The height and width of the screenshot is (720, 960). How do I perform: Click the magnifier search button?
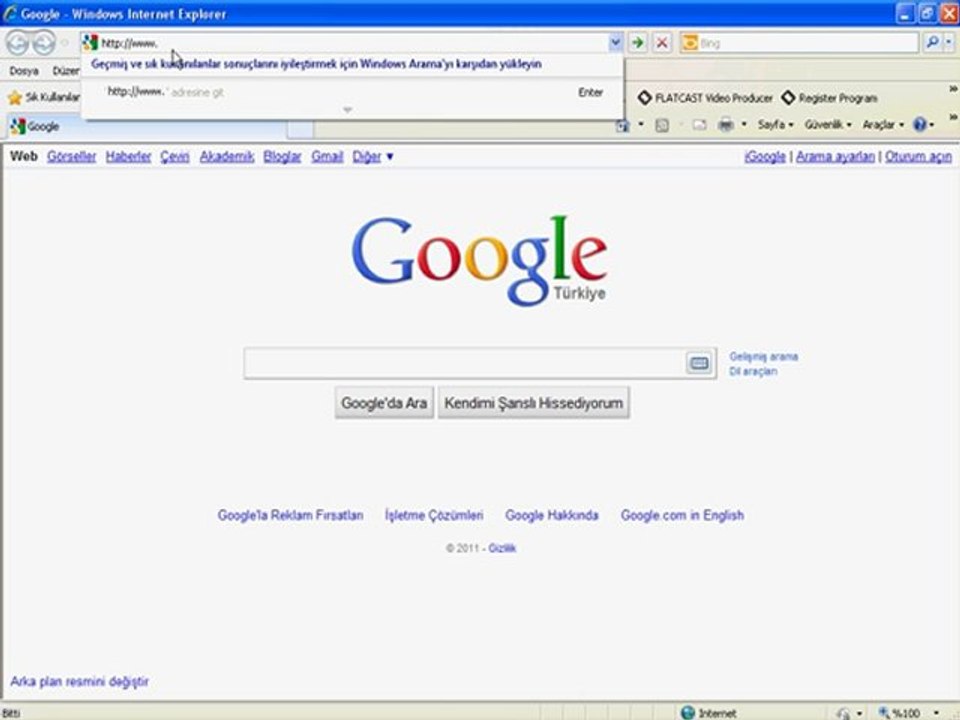tap(932, 42)
